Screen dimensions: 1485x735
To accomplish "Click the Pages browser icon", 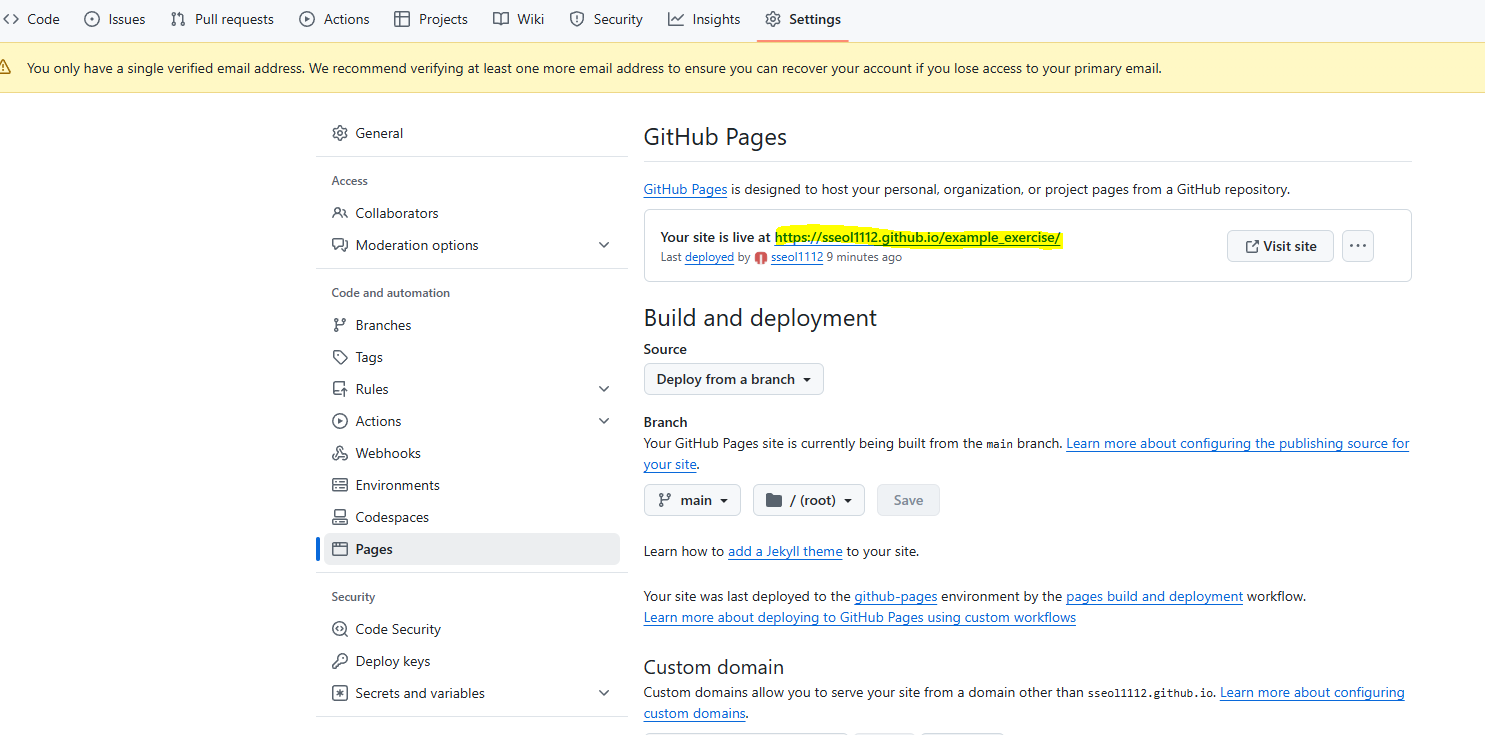I will click(340, 549).
